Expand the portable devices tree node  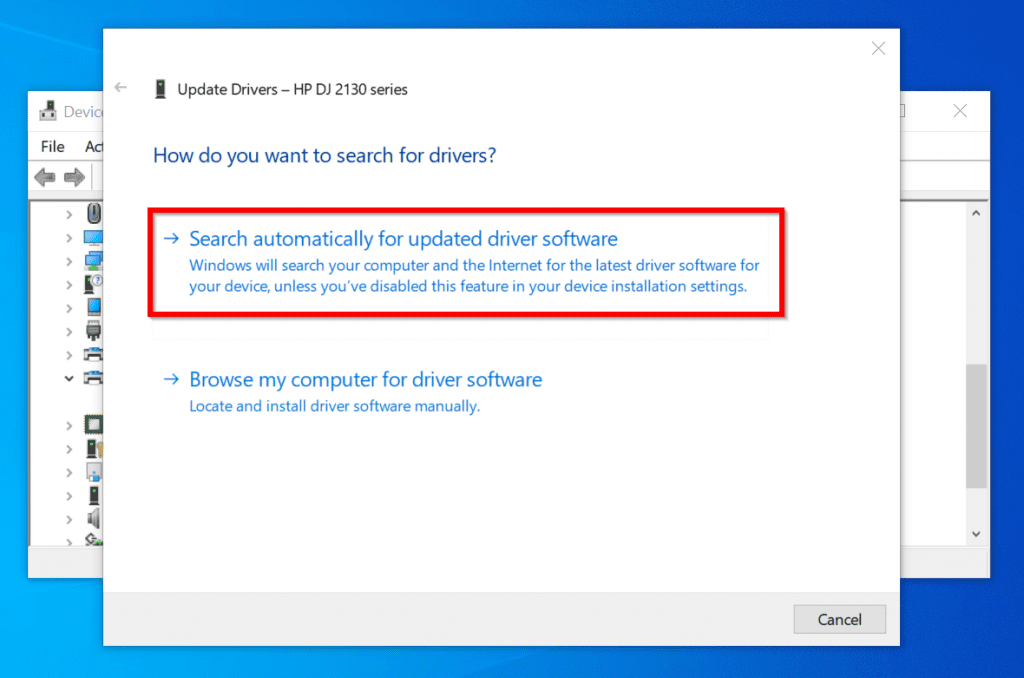tap(69, 308)
